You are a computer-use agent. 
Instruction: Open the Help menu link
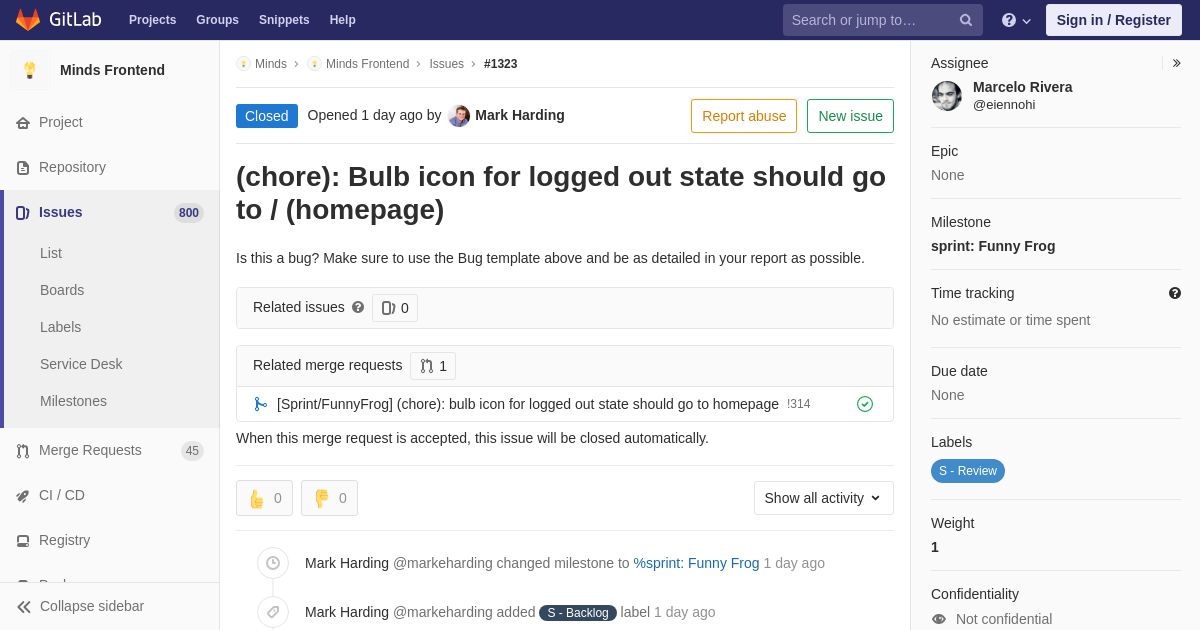(343, 20)
